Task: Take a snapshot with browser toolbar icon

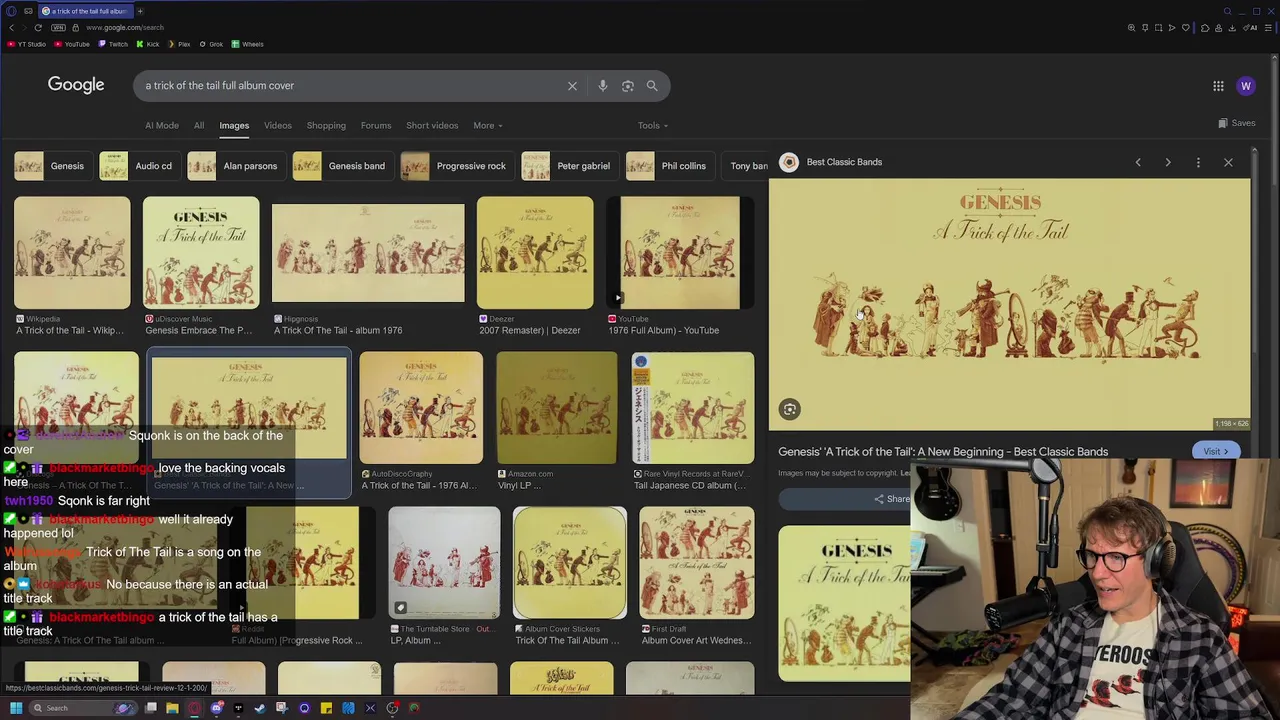Action: click(x=1158, y=27)
